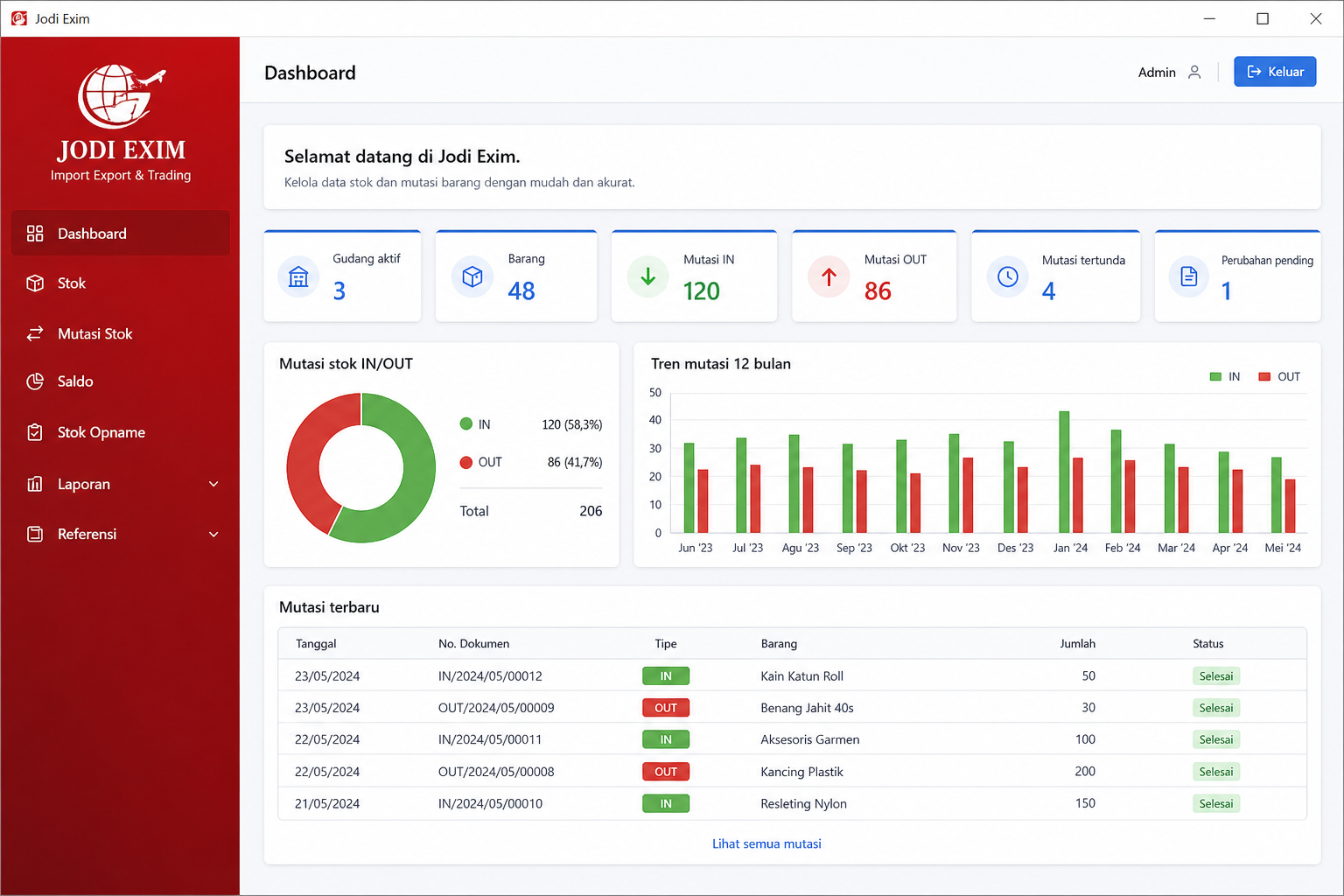Click the OUT badge for Benang Jahit 40s
Screen dimensions: 1344x896
coord(666,708)
